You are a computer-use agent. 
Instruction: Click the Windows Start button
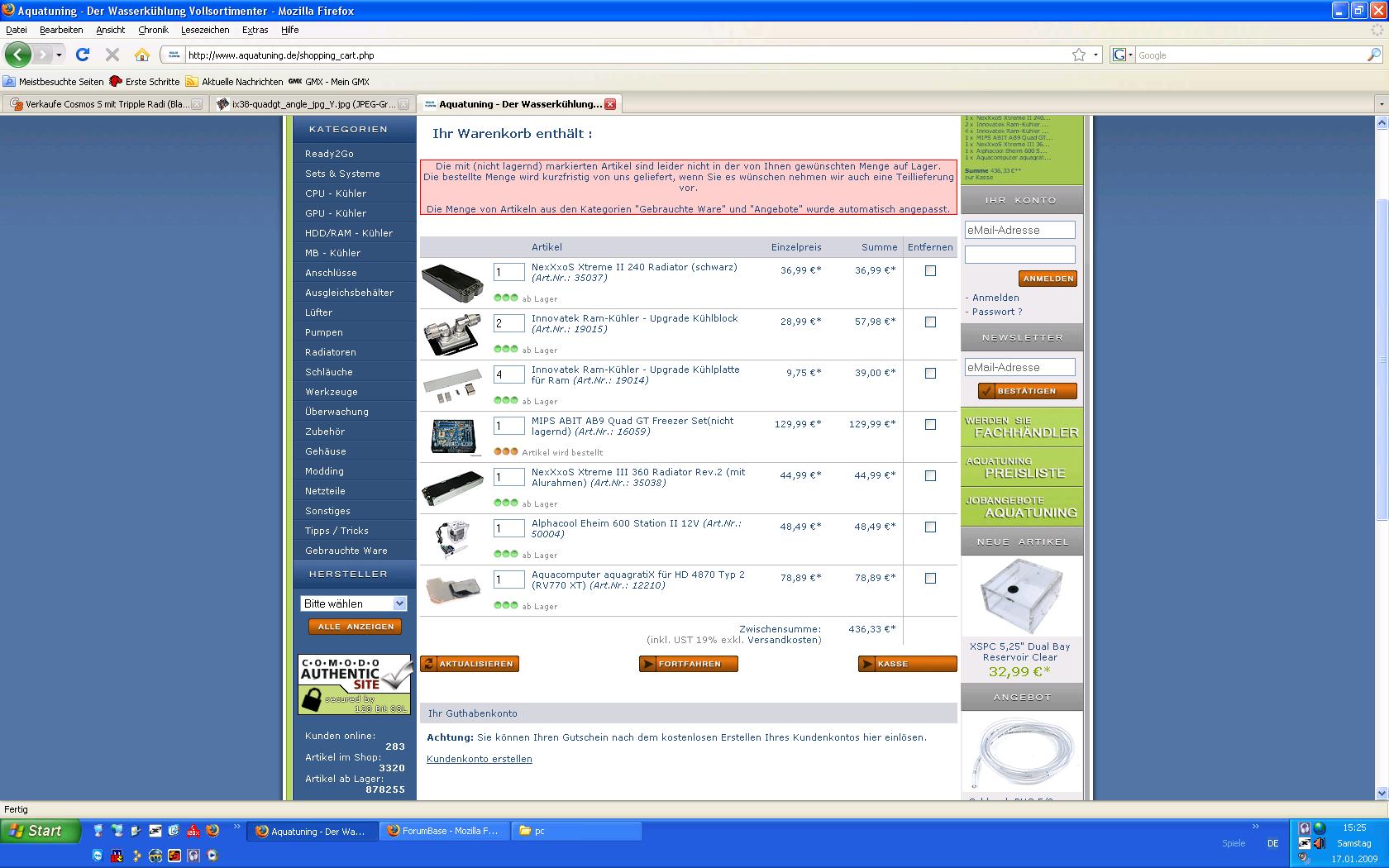(x=41, y=831)
